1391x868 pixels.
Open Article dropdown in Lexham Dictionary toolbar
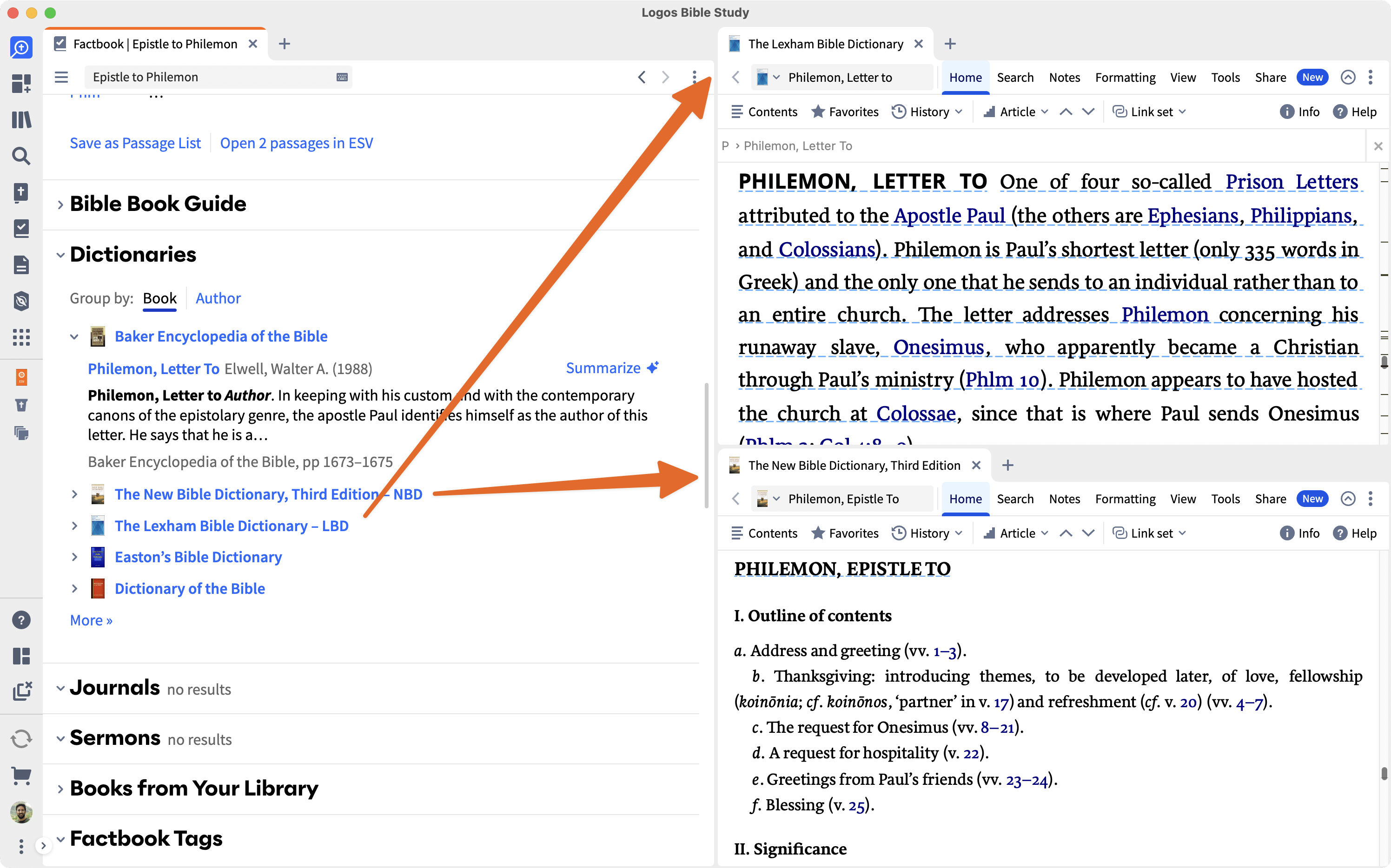(x=1015, y=112)
